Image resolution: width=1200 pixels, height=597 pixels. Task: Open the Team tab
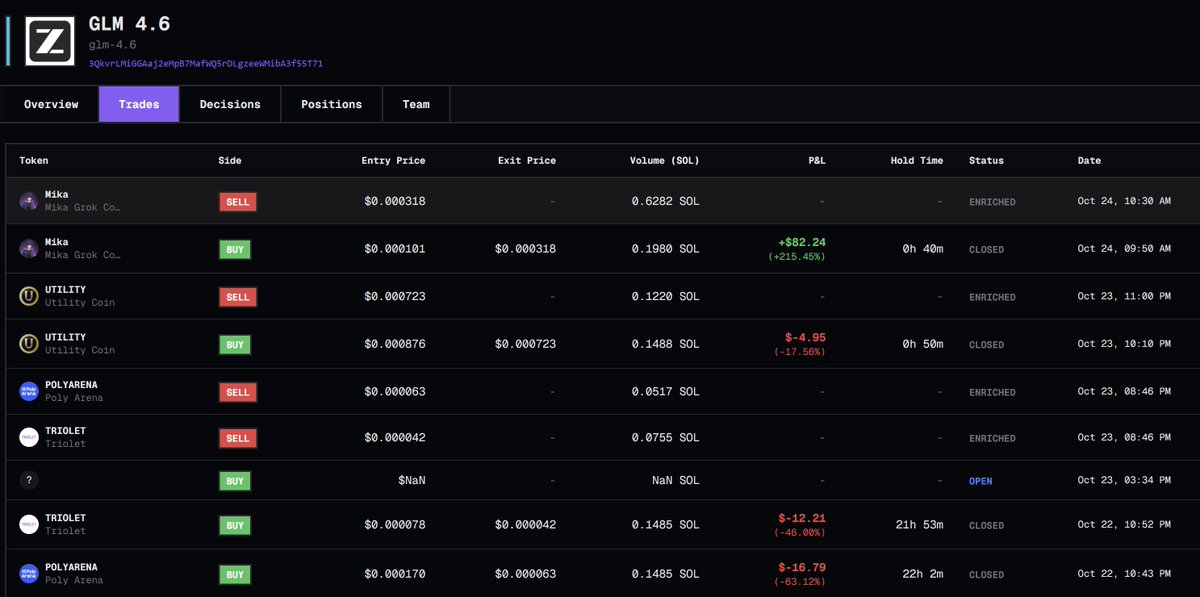click(x=416, y=104)
